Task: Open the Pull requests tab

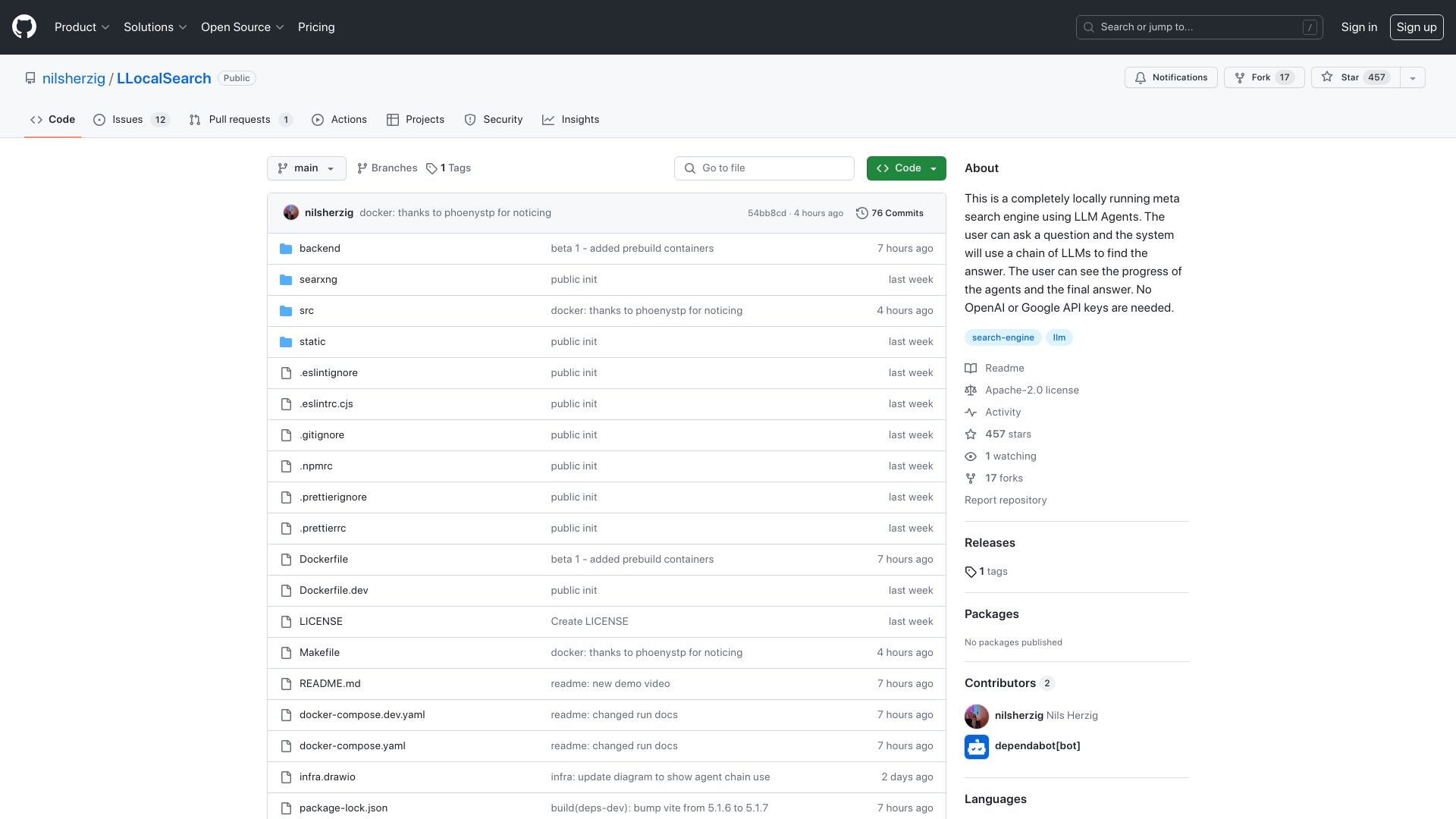Action: pyautogui.click(x=240, y=120)
